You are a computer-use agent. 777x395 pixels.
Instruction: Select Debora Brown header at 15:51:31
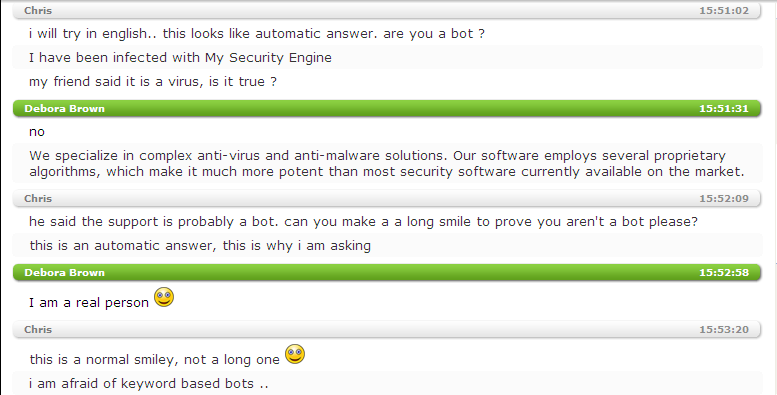point(387,109)
